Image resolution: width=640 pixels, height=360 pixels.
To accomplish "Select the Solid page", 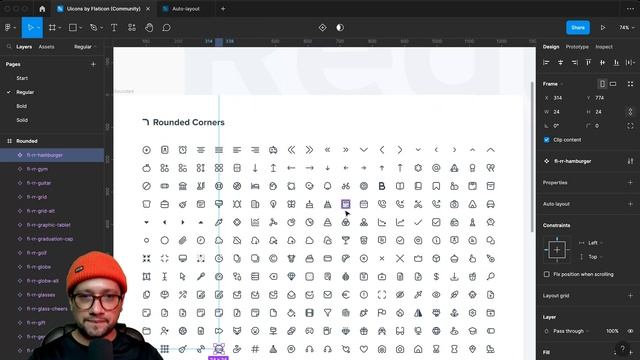I will click(x=22, y=120).
